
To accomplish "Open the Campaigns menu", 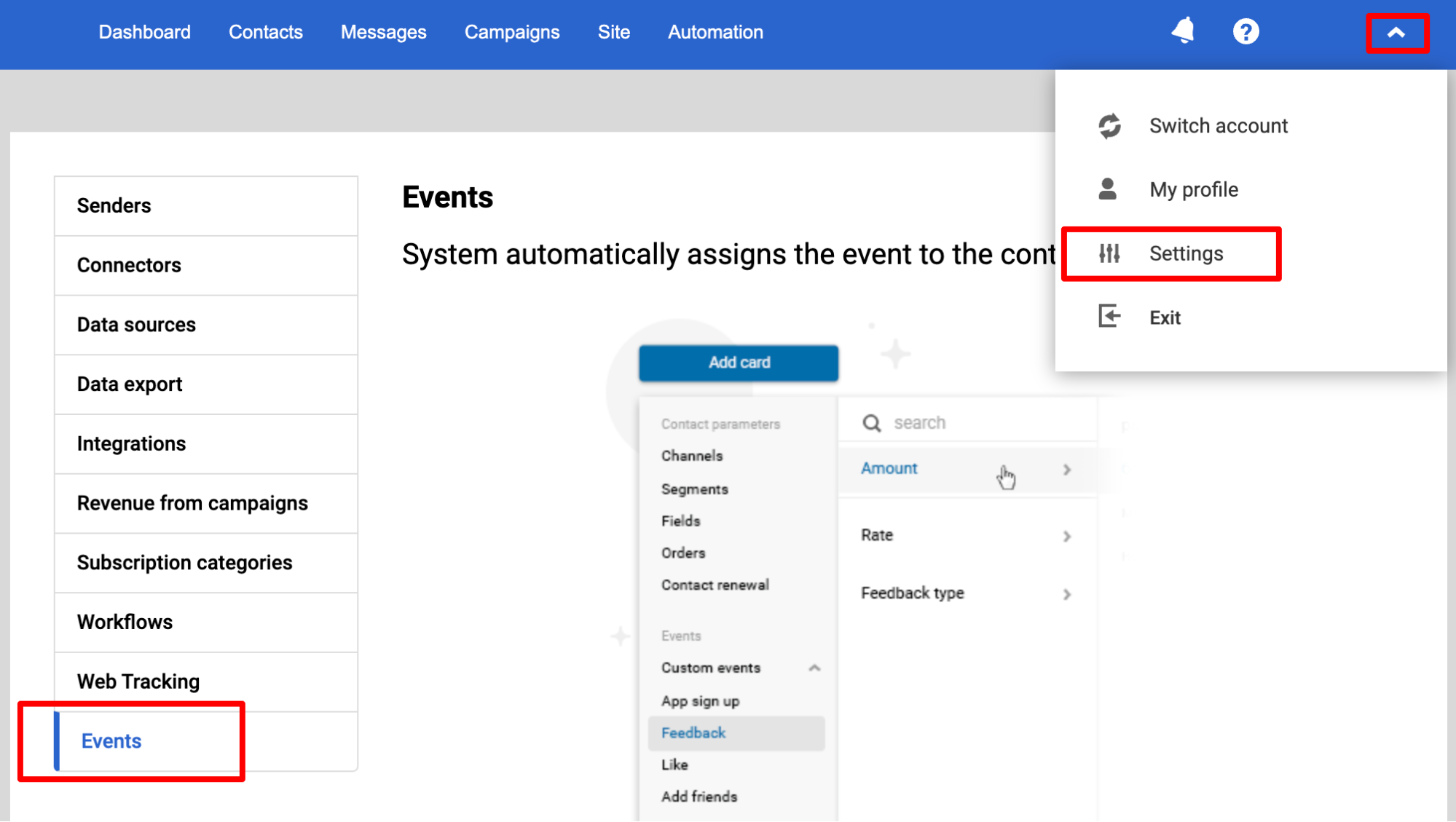I will click(x=512, y=32).
